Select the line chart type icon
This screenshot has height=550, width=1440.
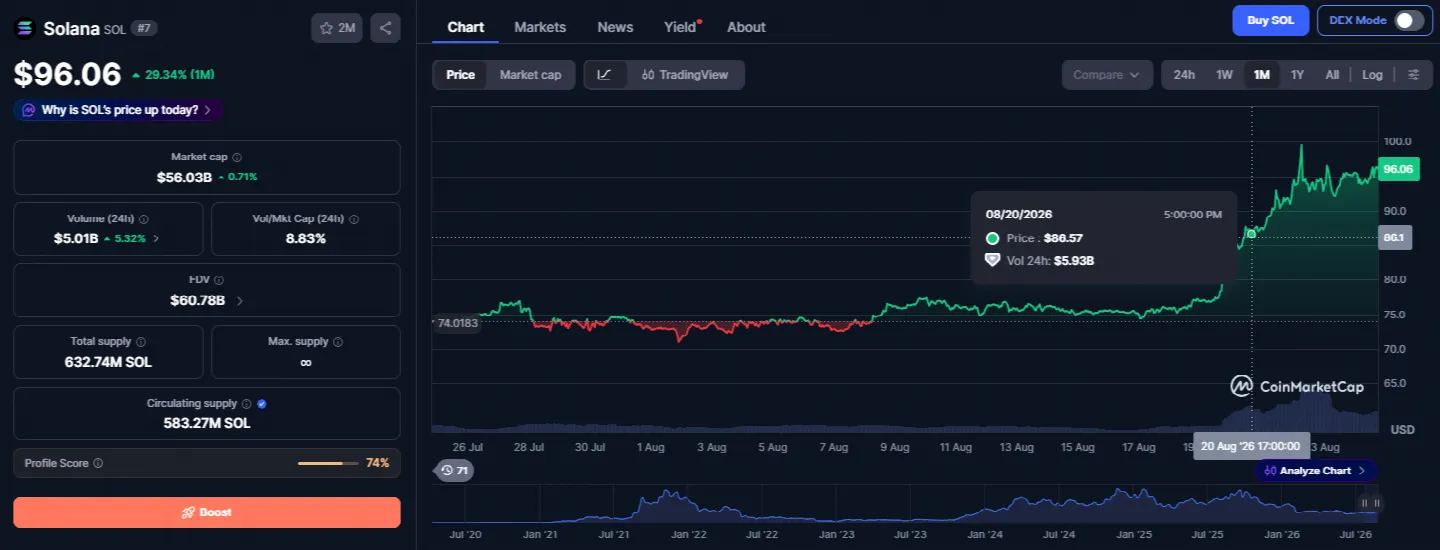coord(605,75)
